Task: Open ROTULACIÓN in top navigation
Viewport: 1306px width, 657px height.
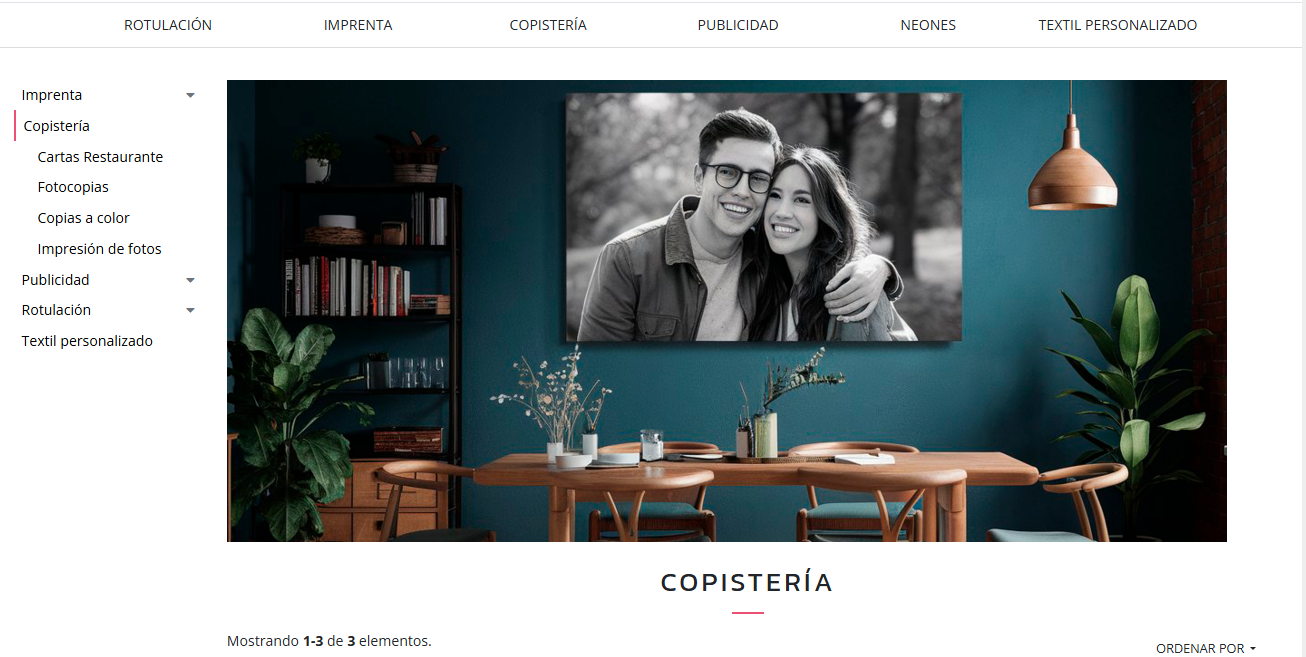Action: (x=168, y=25)
